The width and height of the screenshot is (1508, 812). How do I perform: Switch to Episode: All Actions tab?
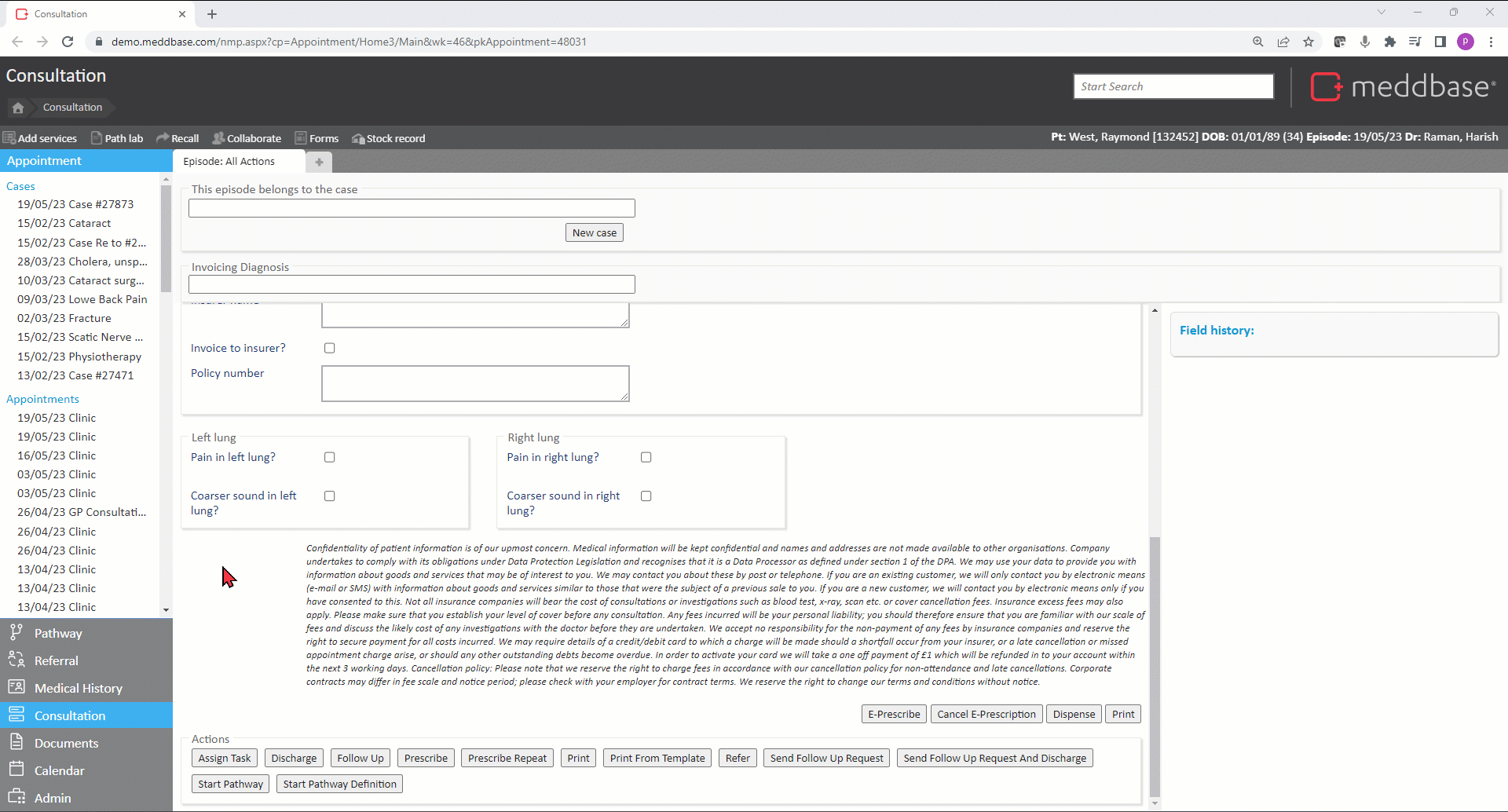(229, 162)
